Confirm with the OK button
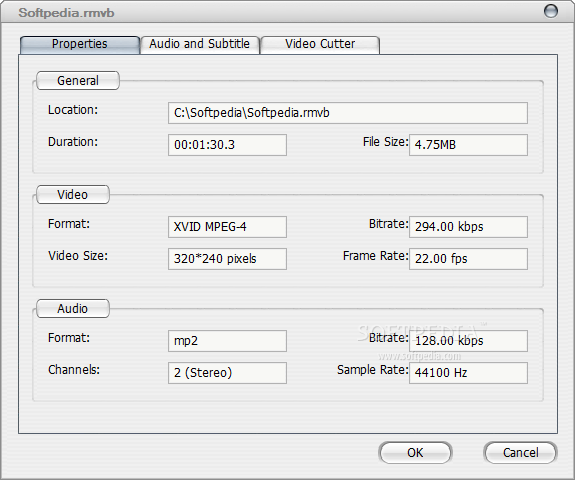This screenshot has width=575, height=480. point(415,452)
